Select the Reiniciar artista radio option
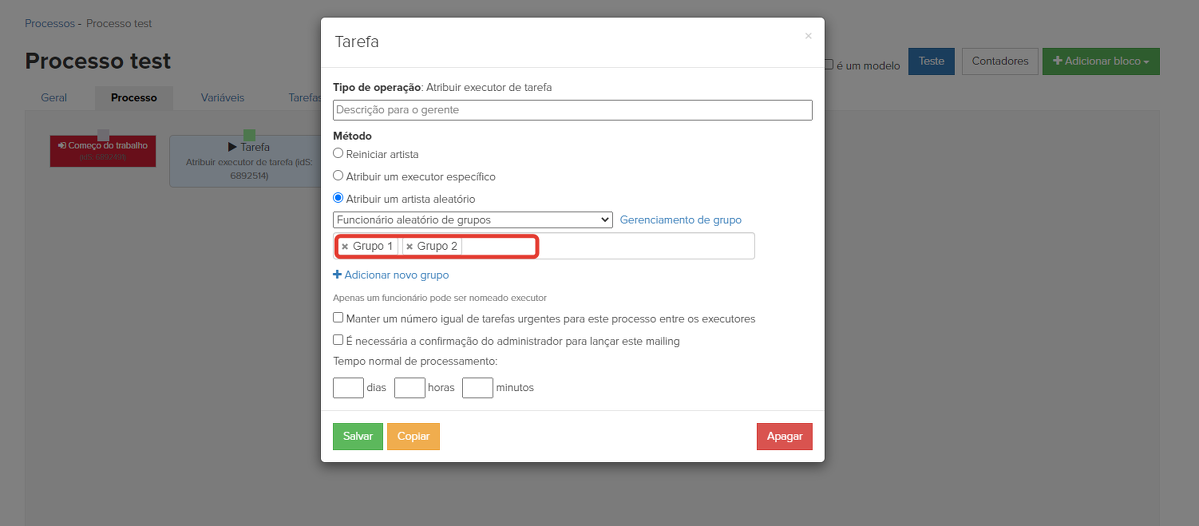This screenshot has height=526, width=1199. click(338, 154)
